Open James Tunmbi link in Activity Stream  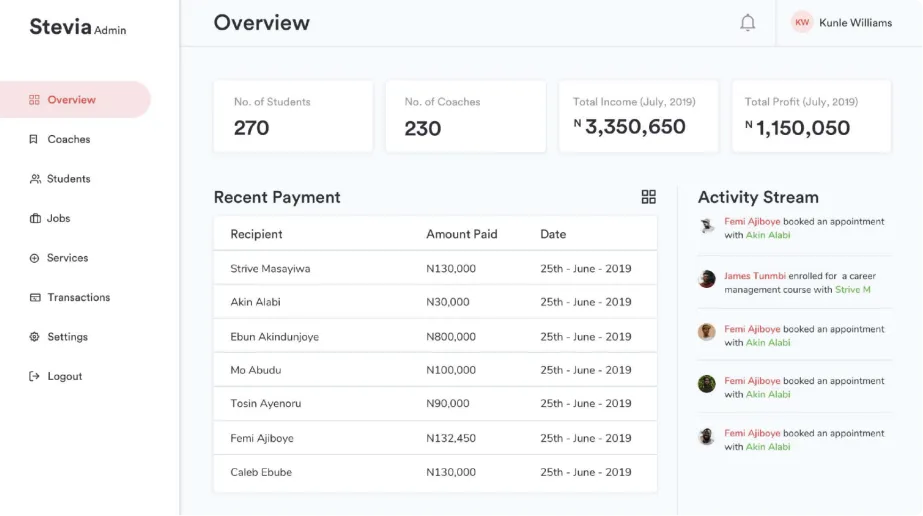point(754,276)
